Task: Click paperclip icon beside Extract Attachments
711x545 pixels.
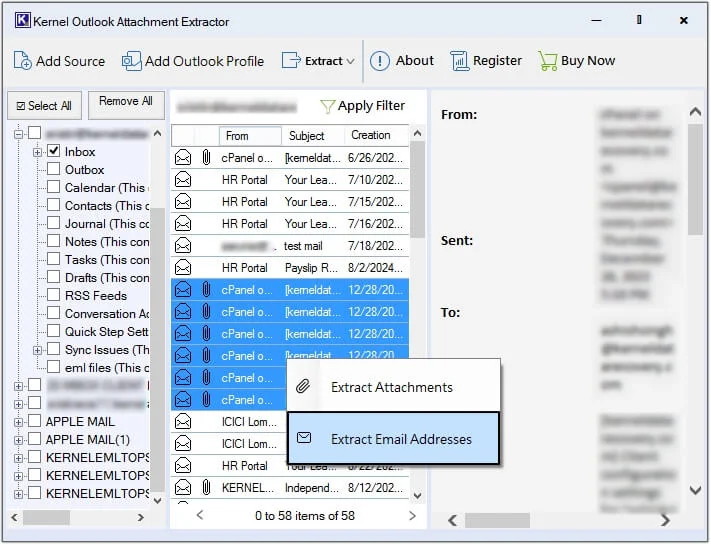Action: pyautogui.click(x=303, y=387)
